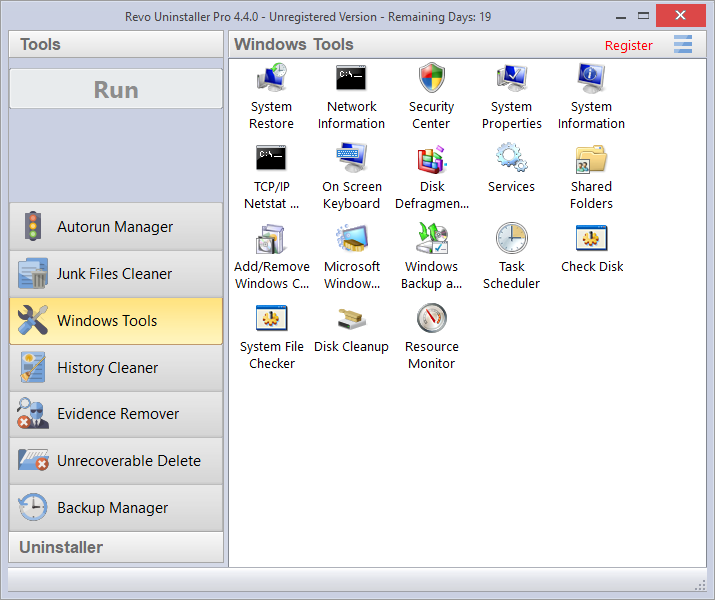
Task: Click the window resize grip
Action: pos(699,585)
